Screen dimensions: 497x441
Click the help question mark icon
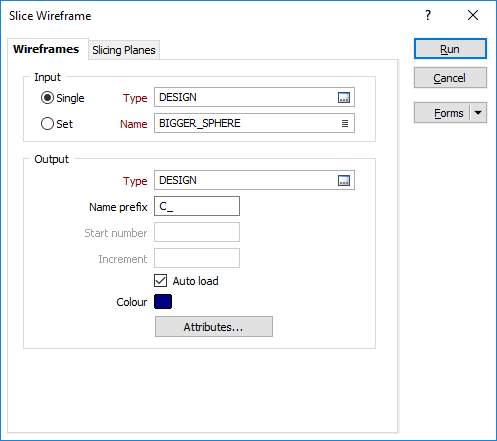(428, 15)
